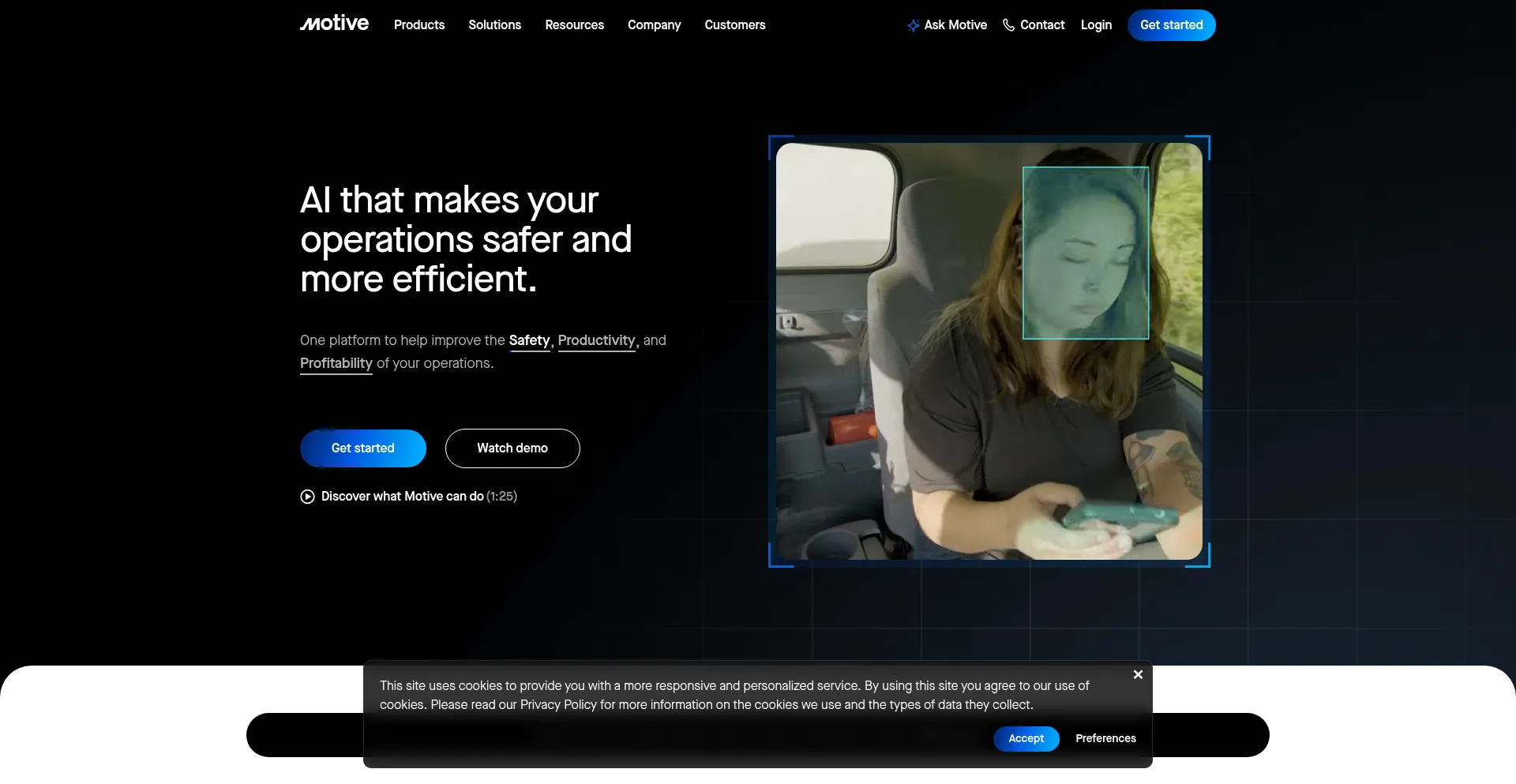
Task: Expand the Solutions menu
Action: click(x=494, y=25)
